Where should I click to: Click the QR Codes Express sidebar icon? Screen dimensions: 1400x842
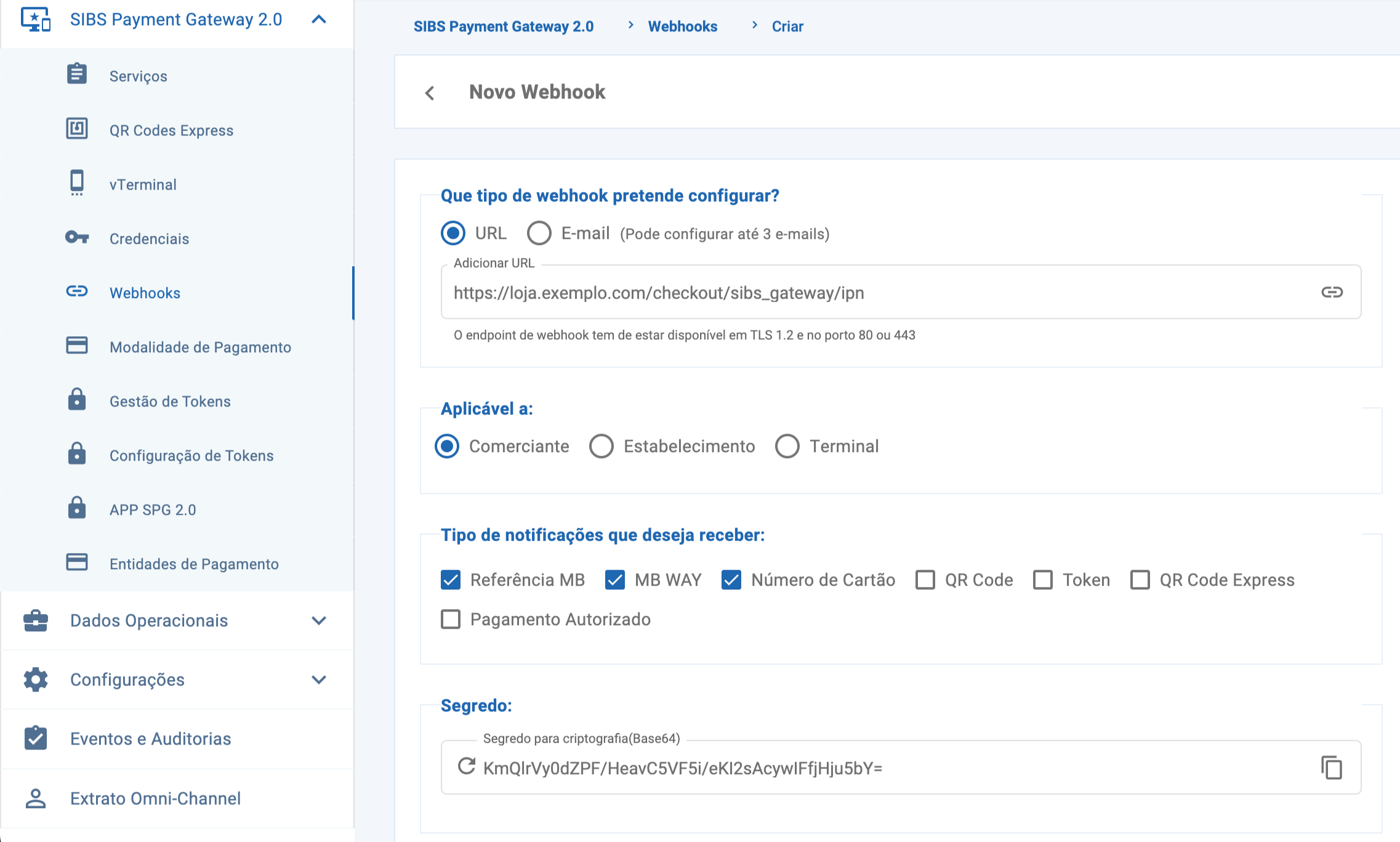[77, 129]
